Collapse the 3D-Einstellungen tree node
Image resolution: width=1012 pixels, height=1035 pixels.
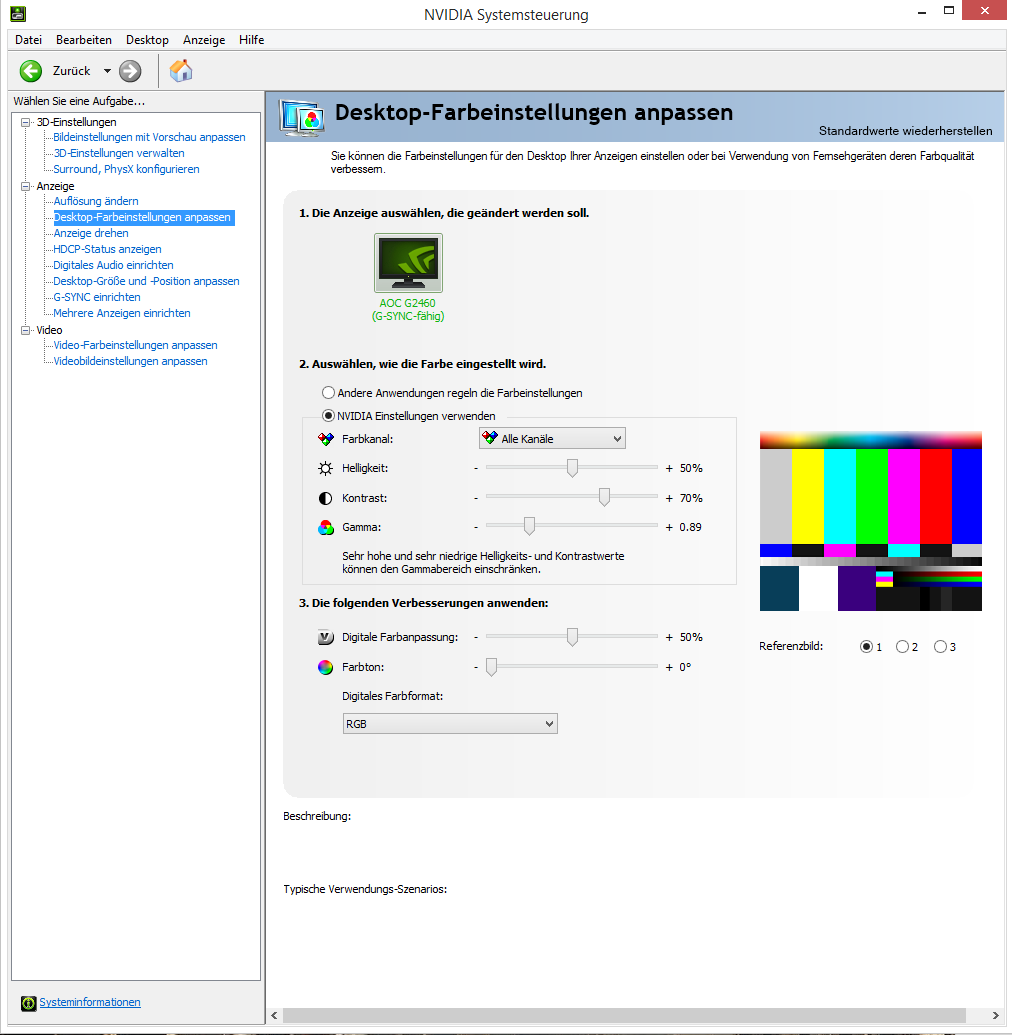pyautogui.click(x=25, y=122)
